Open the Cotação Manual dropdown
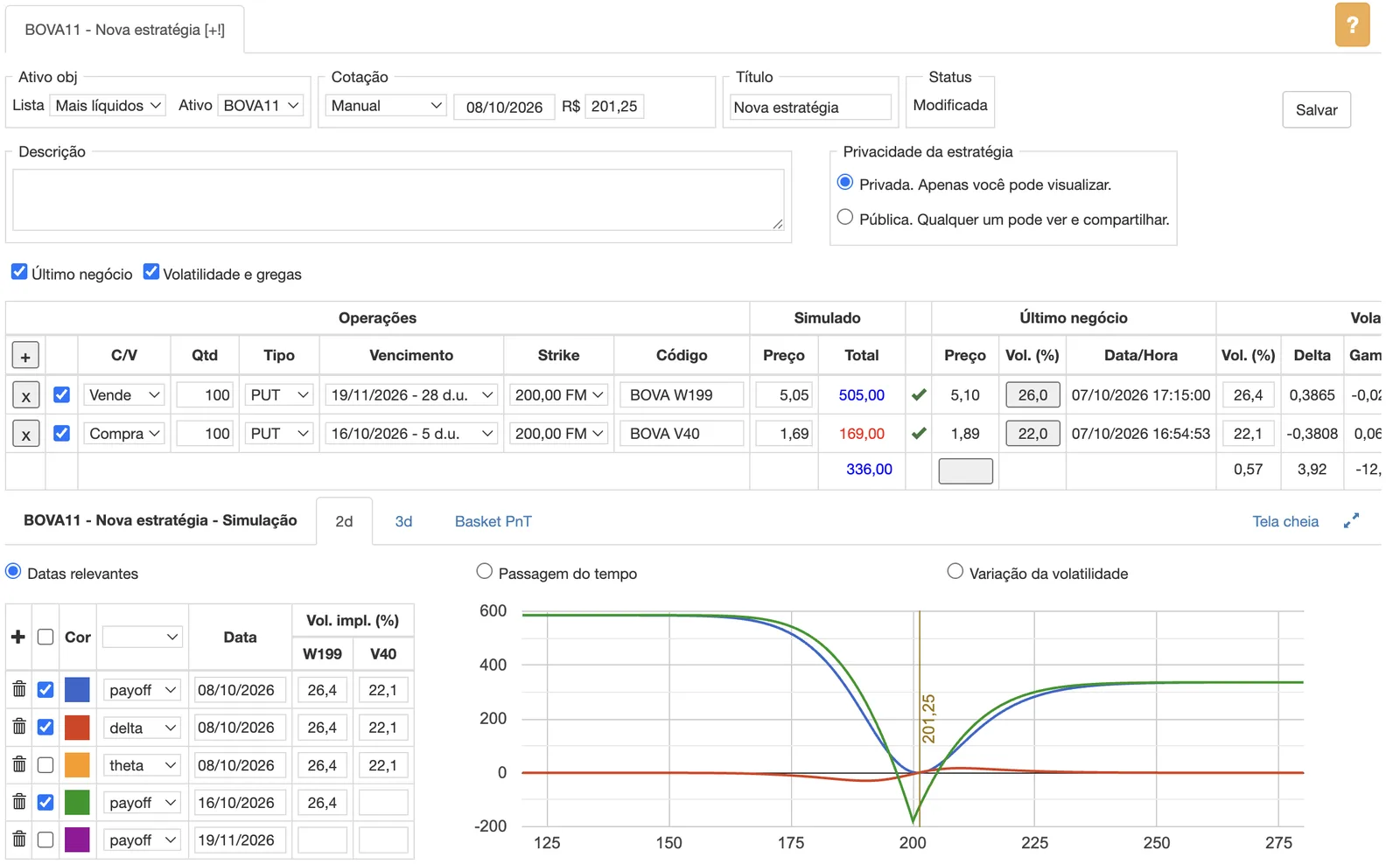The image size is (1400, 864). tap(386, 106)
